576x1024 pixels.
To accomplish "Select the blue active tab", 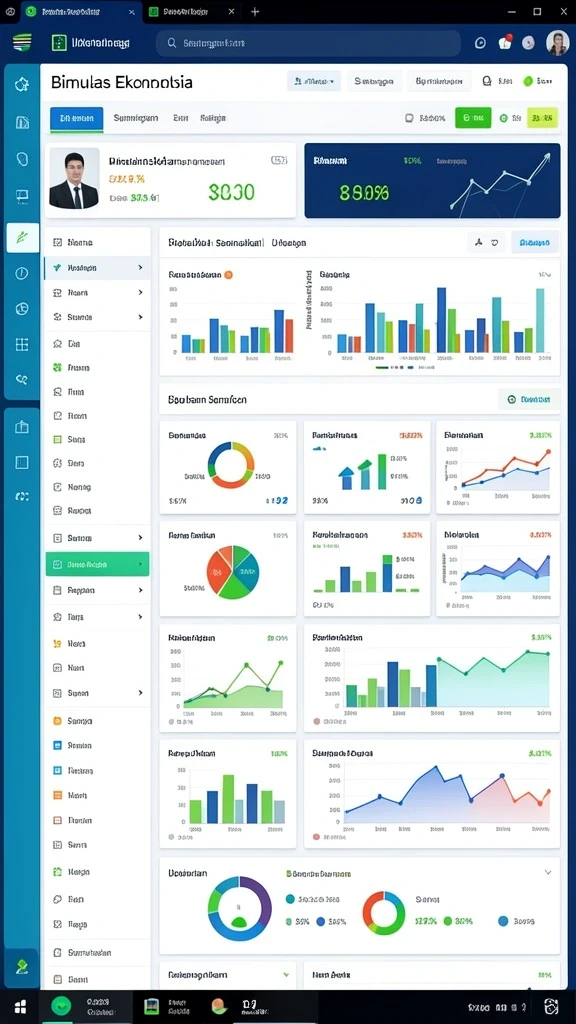I will click(x=76, y=119).
